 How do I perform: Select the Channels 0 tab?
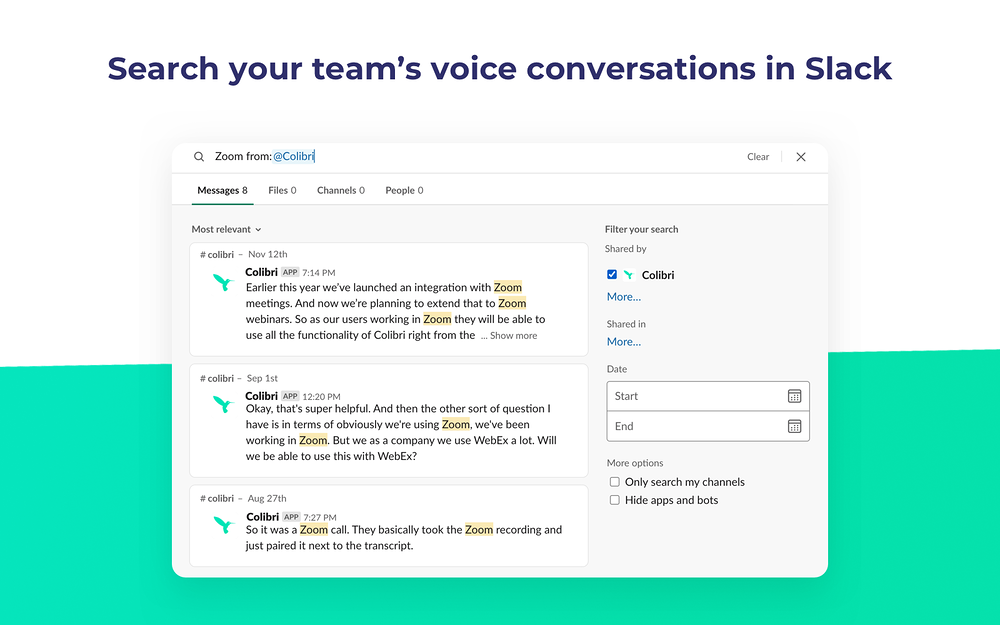pyautogui.click(x=341, y=190)
